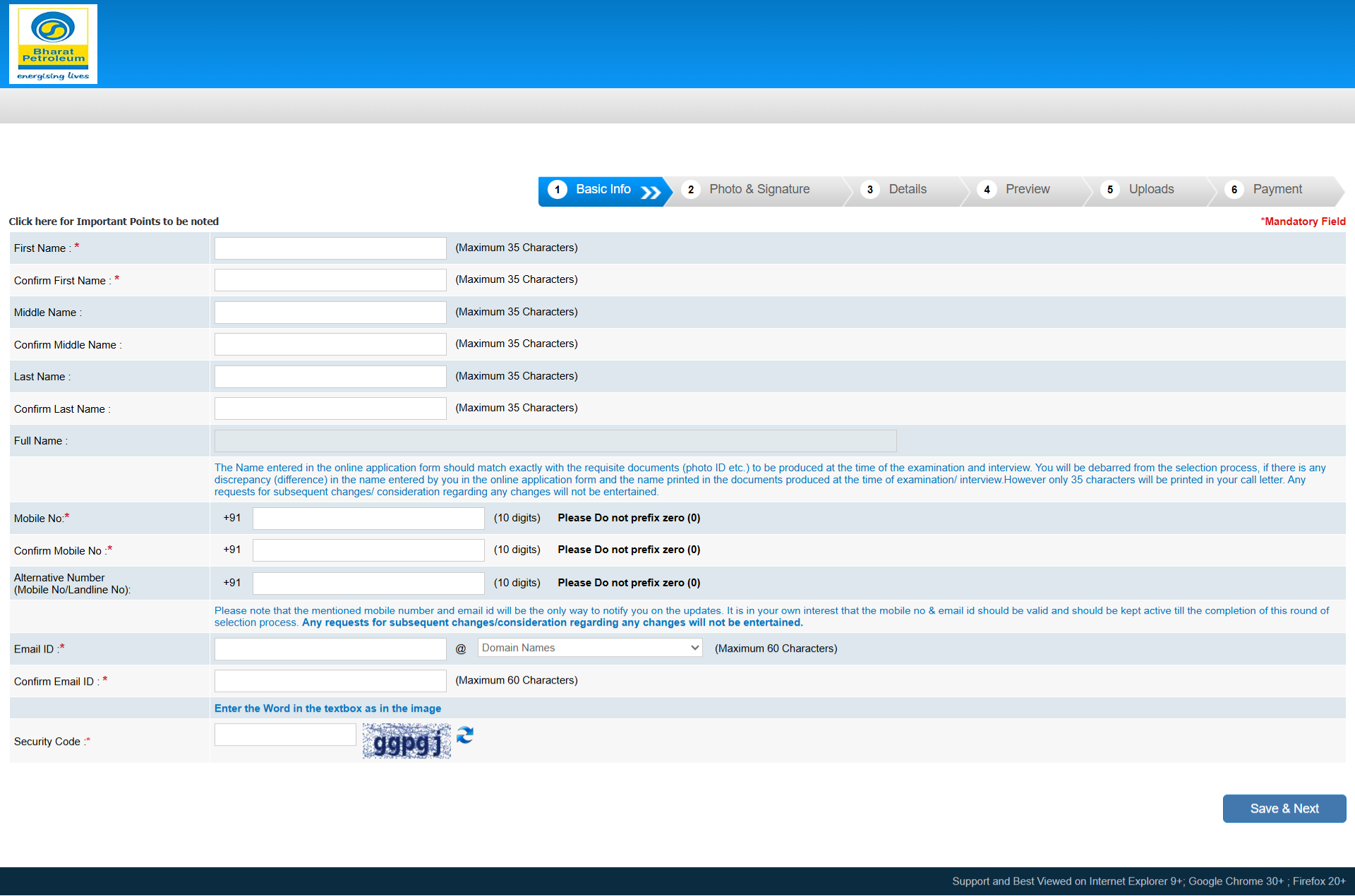1355x896 pixels.
Task: Click into Confirm First Name field
Action: [x=330, y=280]
